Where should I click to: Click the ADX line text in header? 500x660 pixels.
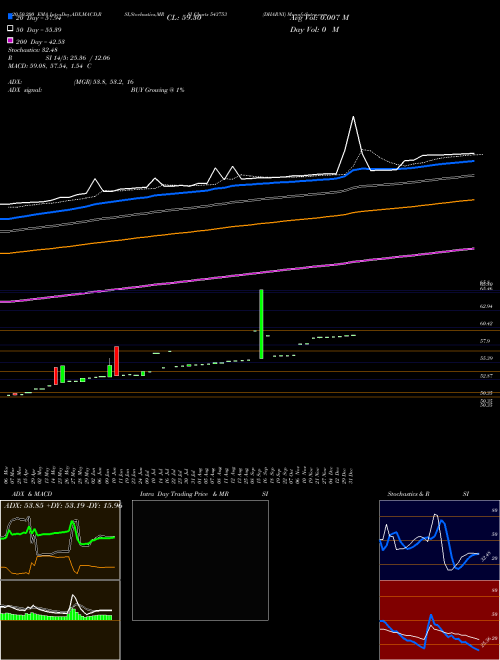pos(71,82)
